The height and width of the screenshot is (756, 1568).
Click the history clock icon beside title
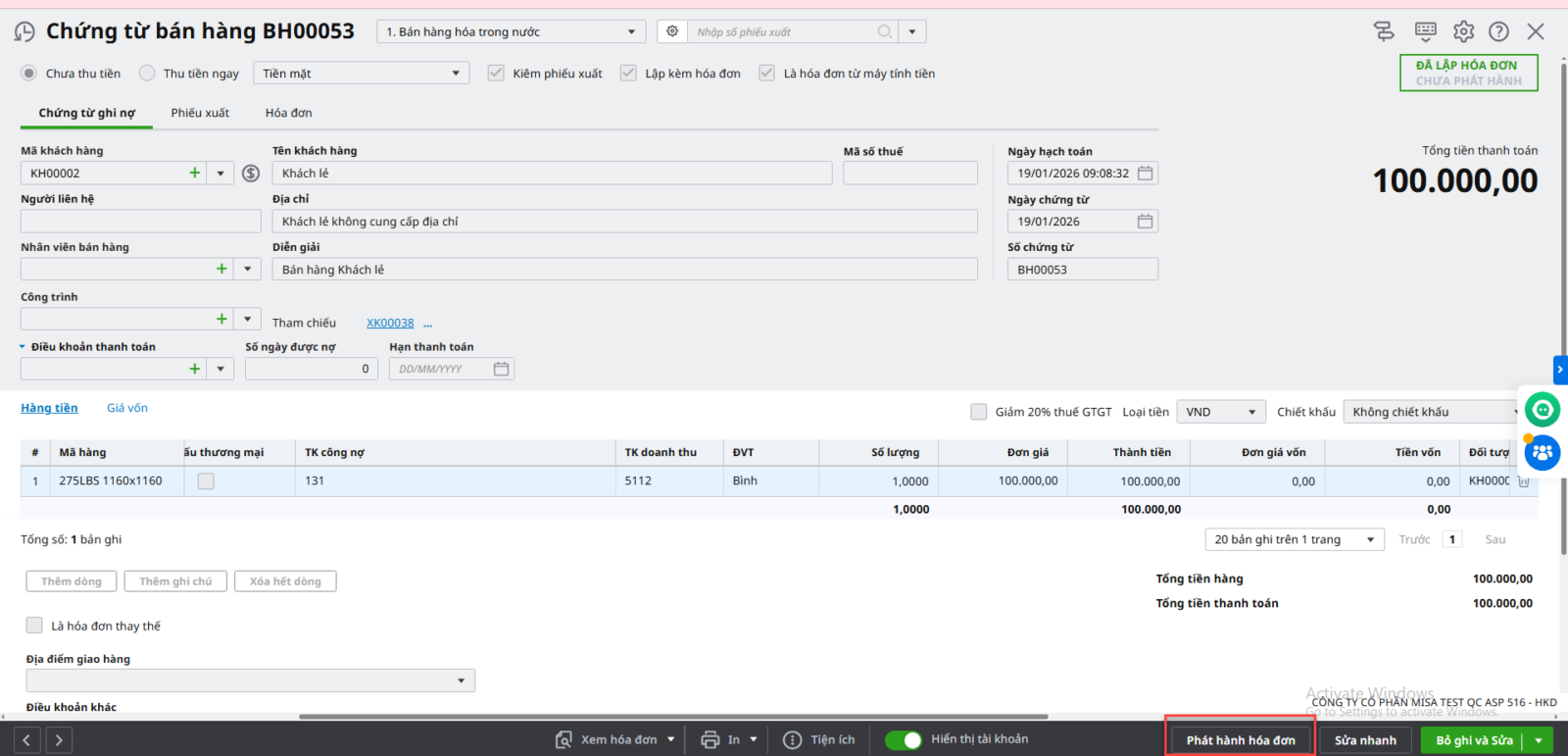(24, 32)
